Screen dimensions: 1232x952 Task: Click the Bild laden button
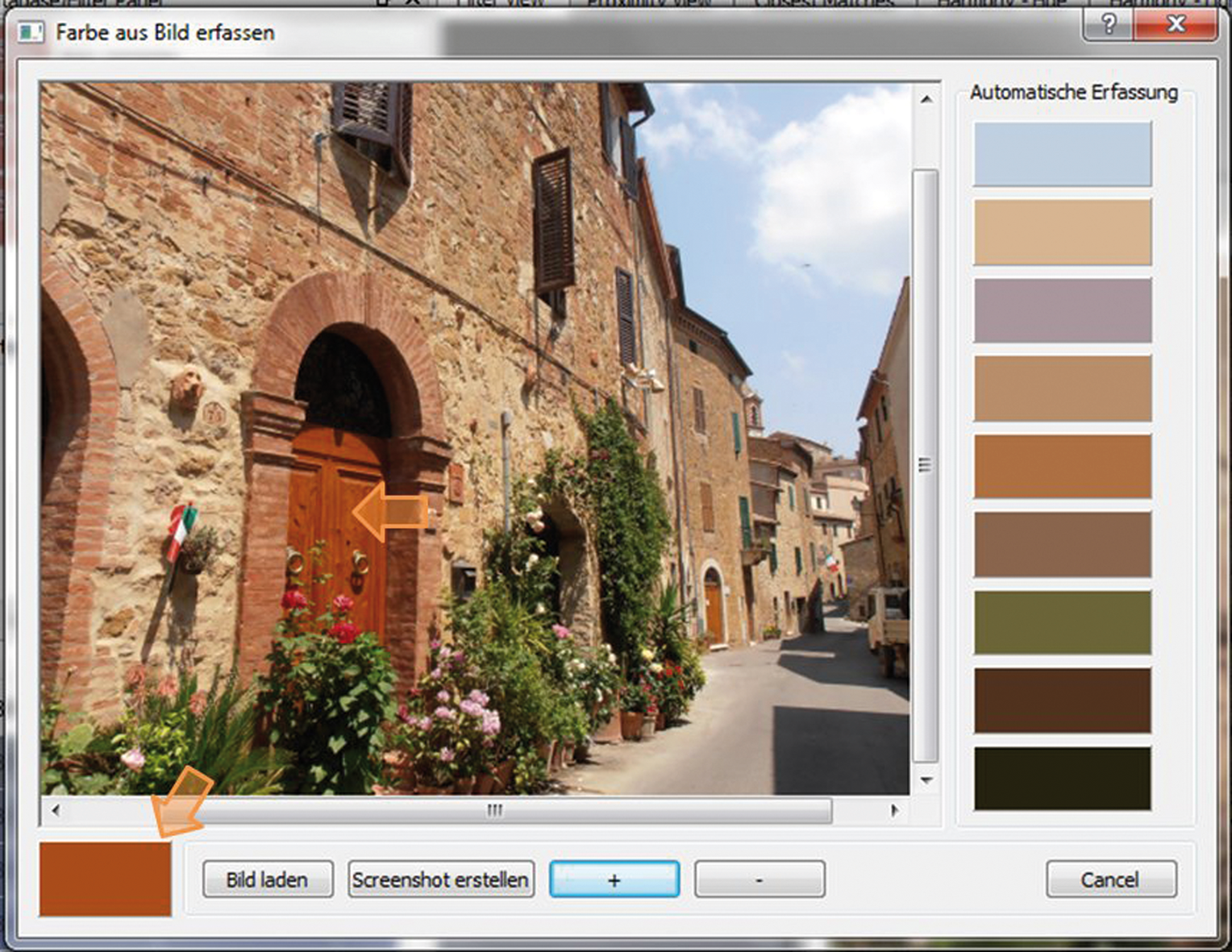click(267, 879)
